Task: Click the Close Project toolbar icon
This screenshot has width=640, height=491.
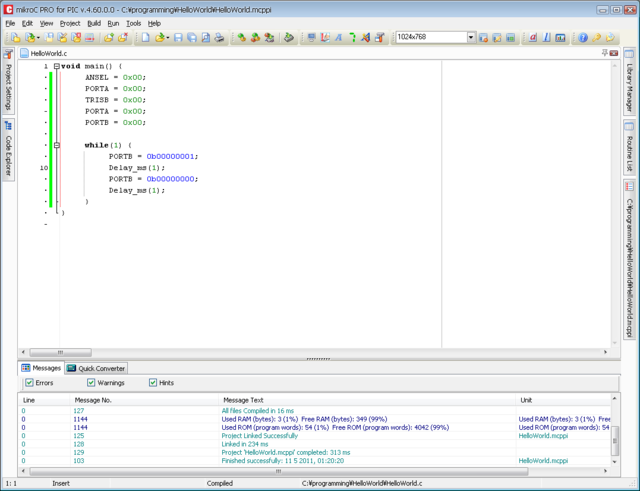Action: point(76,38)
